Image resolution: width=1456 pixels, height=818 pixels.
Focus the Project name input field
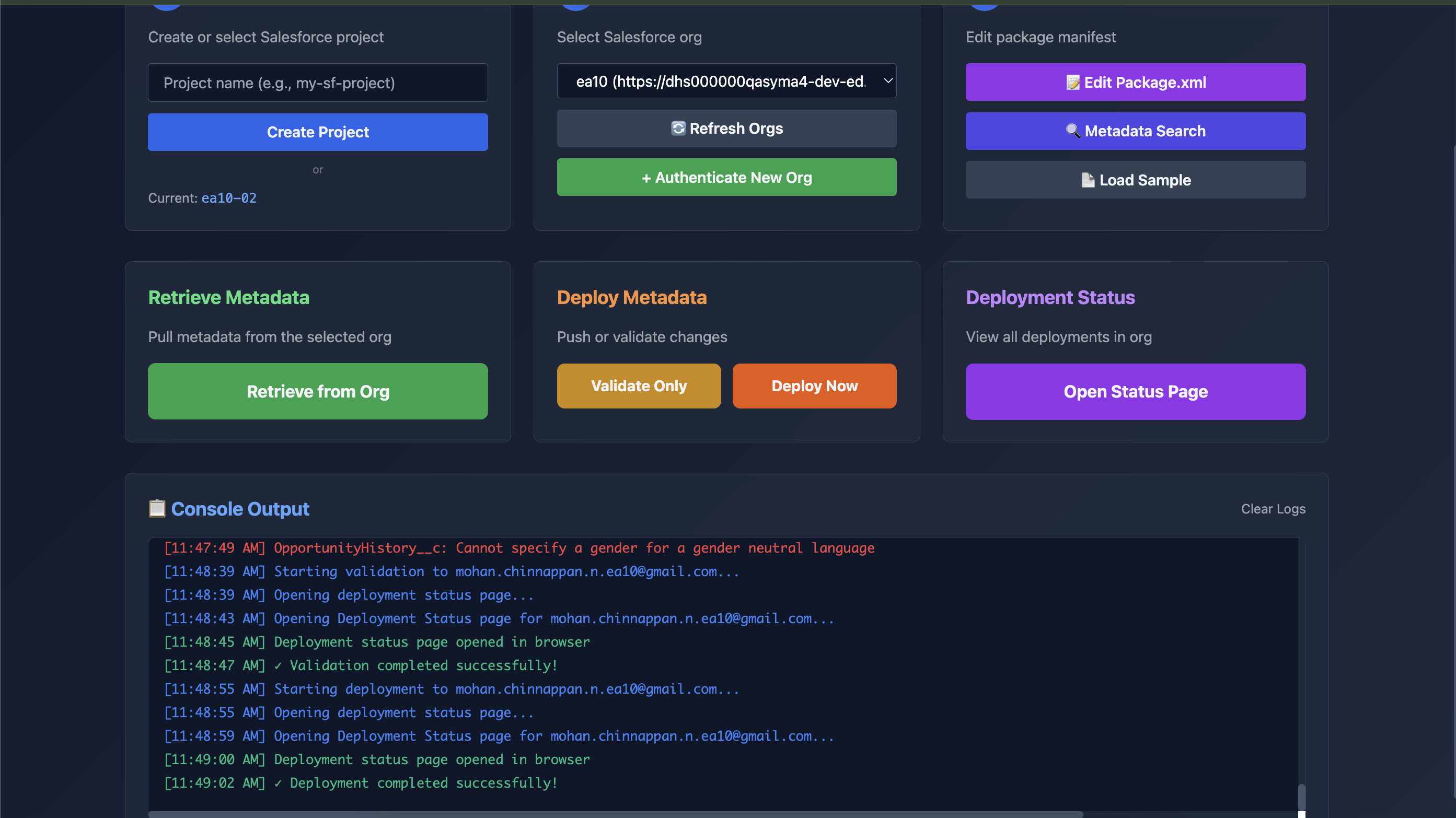[x=318, y=83]
